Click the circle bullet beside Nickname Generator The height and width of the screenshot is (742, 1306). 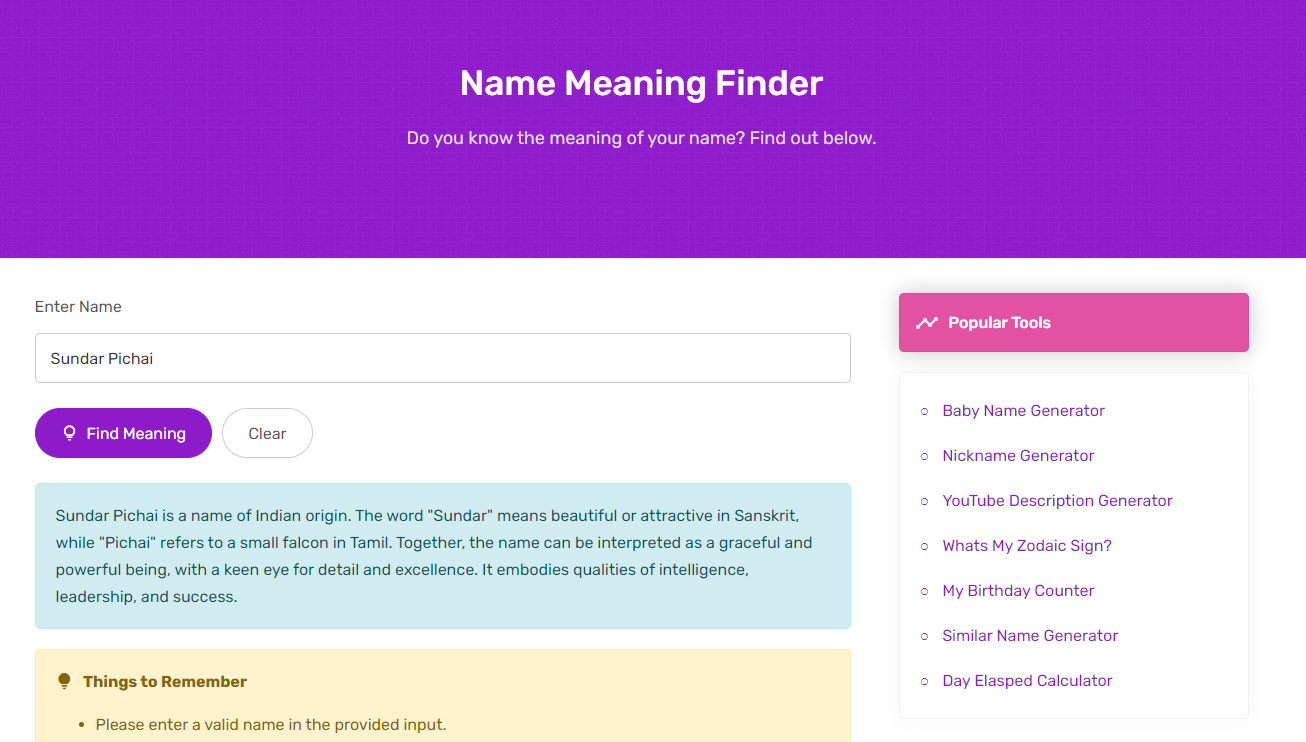[x=925, y=456]
